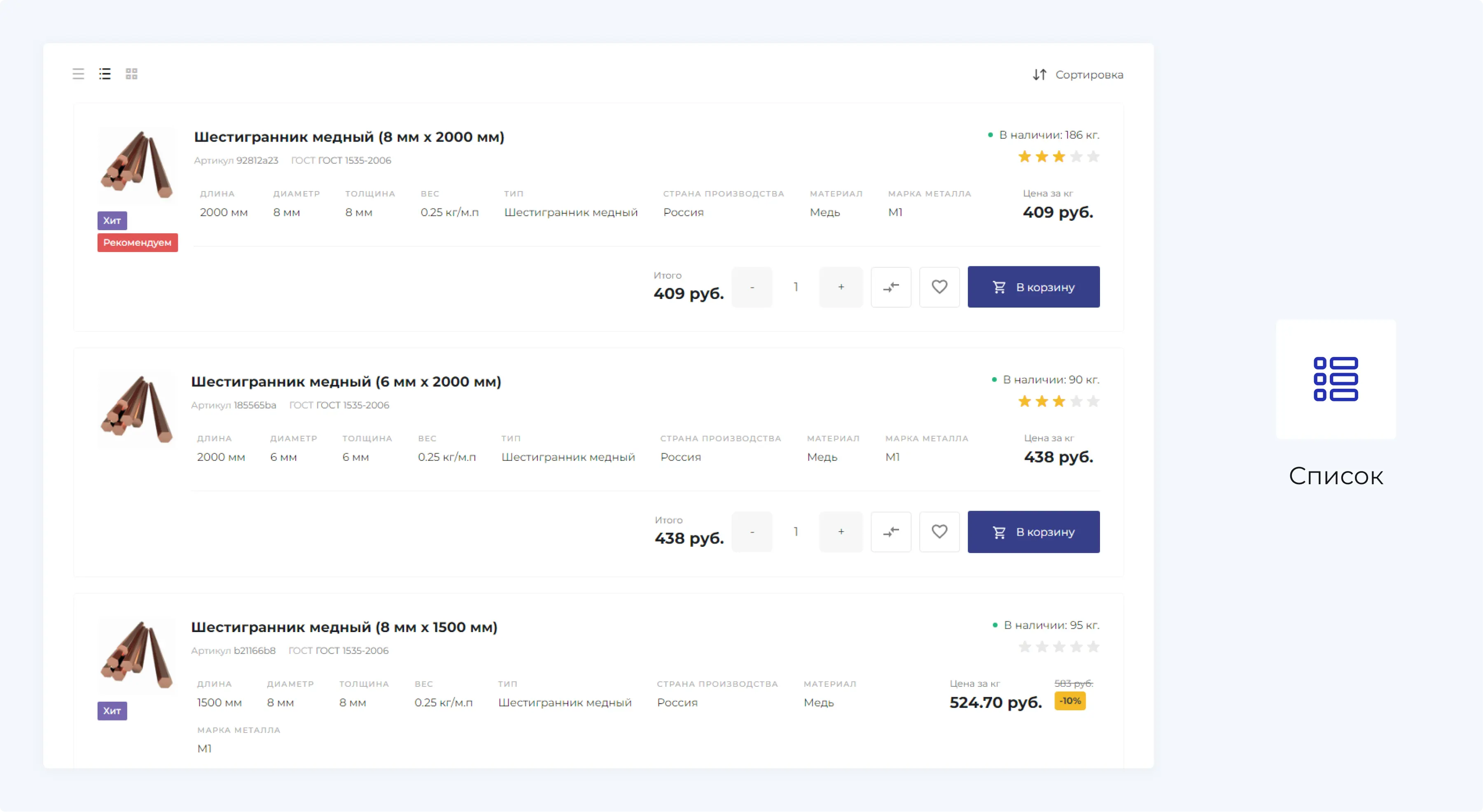Switch to compact rows view icon
1483x812 pixels.
click(78, 74)
